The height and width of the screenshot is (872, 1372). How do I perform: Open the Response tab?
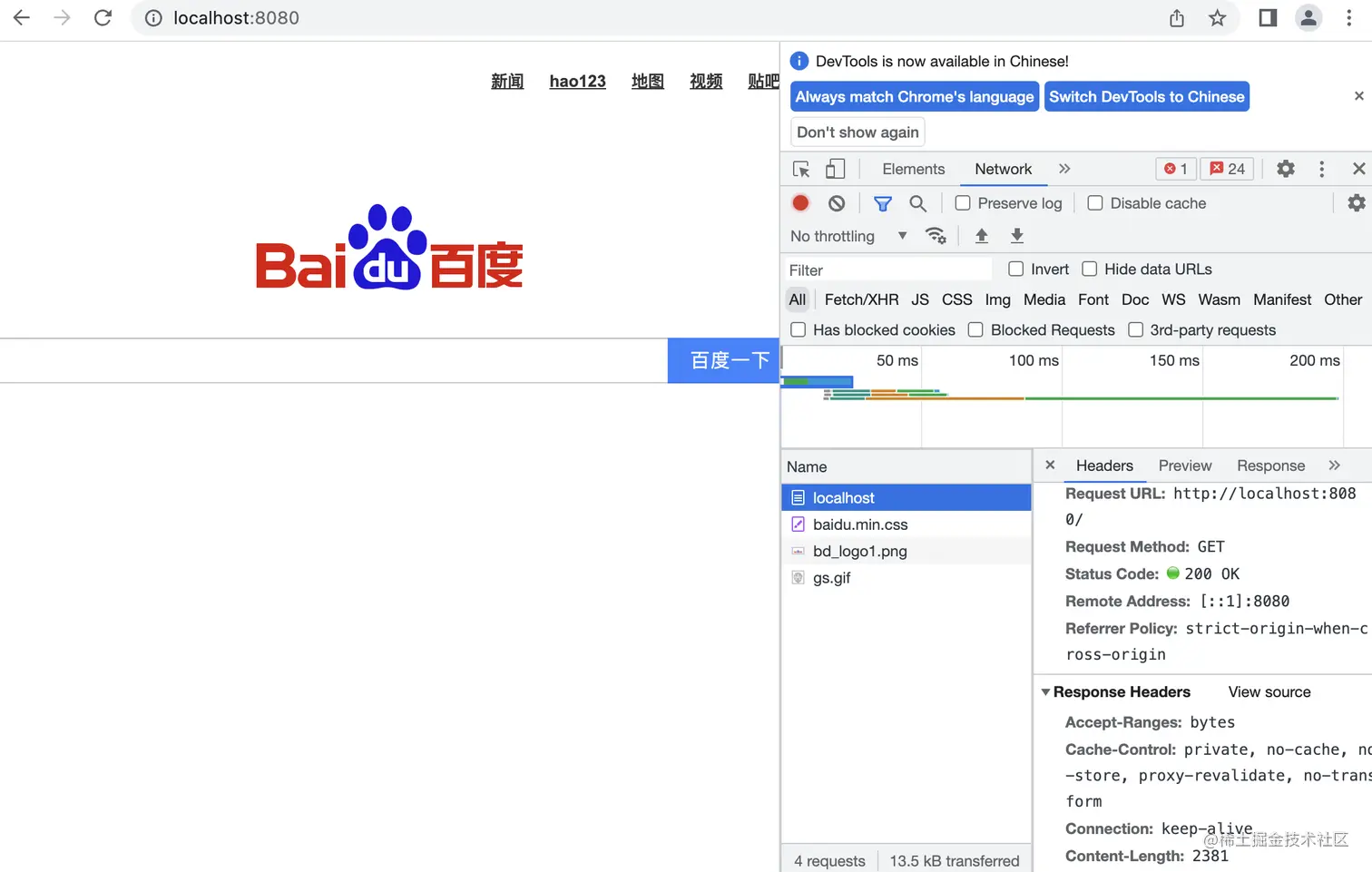tap(1270, 465)
